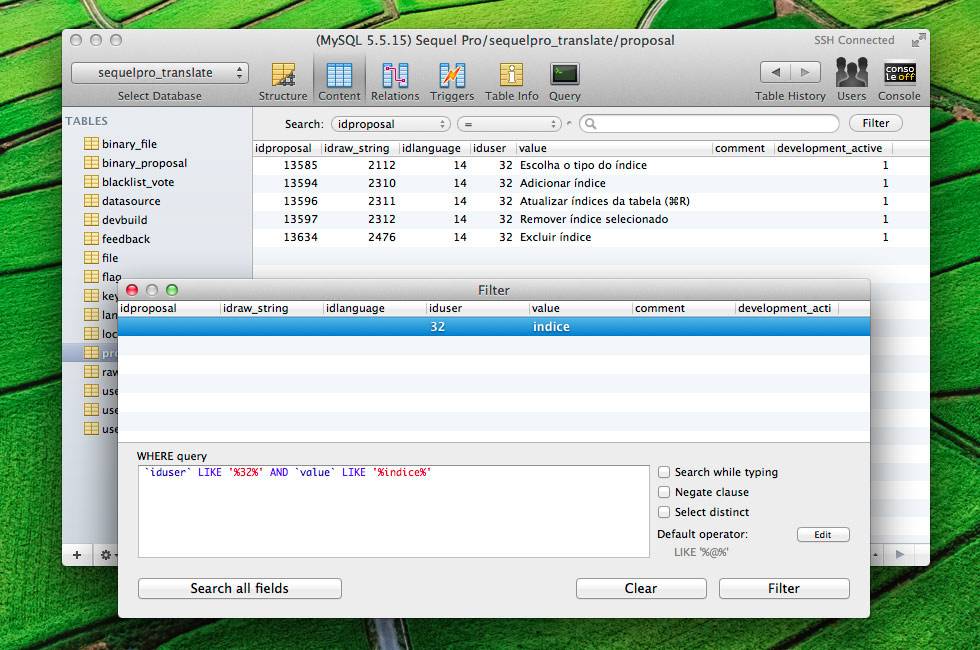Click the Search all fields button
980x650 pixels.
(239, 588)
